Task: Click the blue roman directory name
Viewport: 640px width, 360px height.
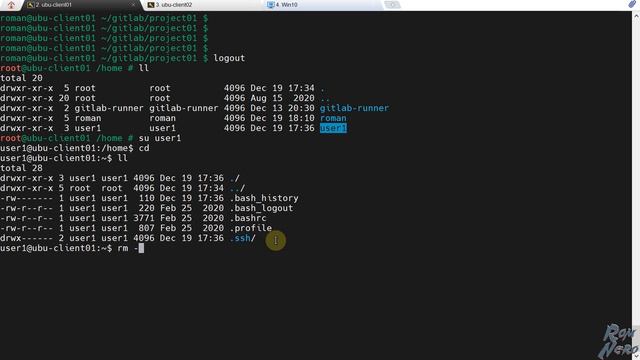Action: (333, 118)
